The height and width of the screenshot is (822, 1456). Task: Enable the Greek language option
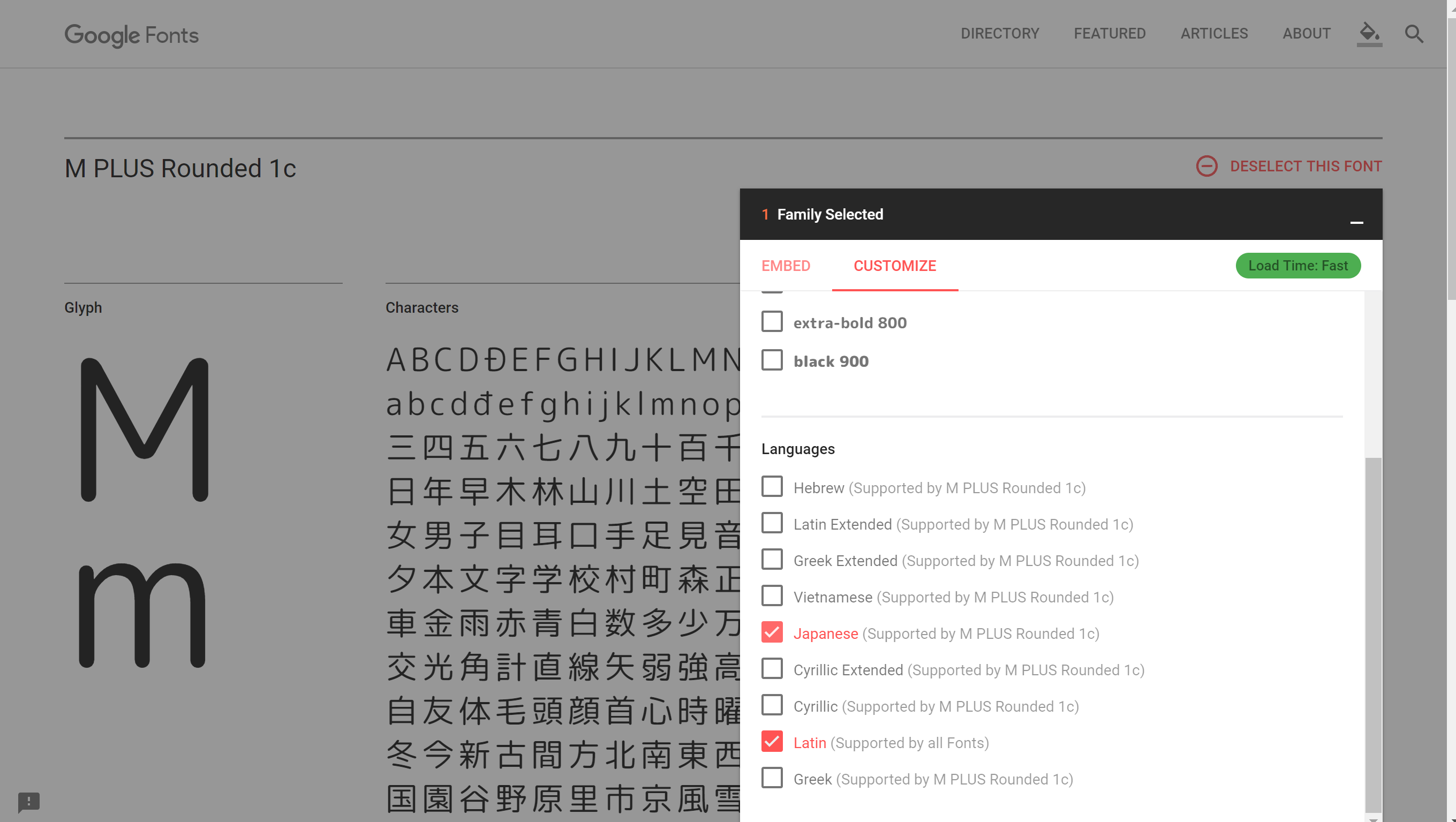click(x=772, y=778)
